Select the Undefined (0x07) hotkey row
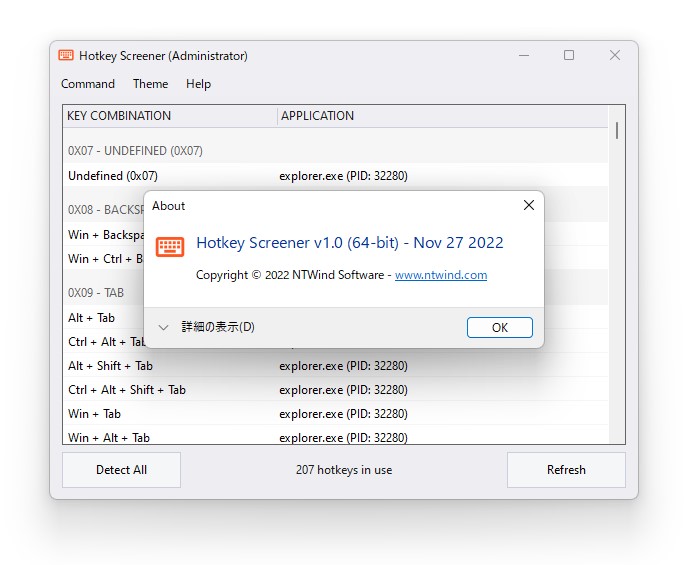 pos(336,175)
